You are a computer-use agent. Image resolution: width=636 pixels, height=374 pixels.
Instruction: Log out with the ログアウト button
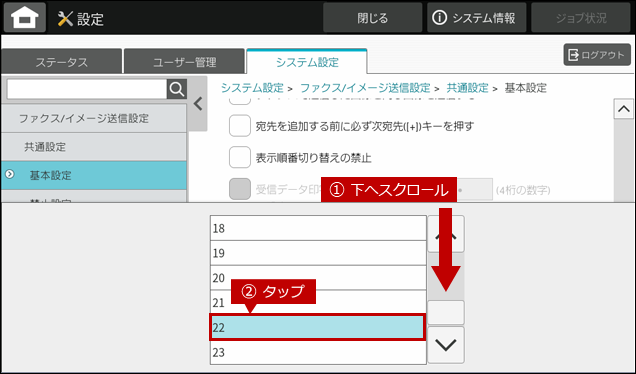[x=597, y=55]
